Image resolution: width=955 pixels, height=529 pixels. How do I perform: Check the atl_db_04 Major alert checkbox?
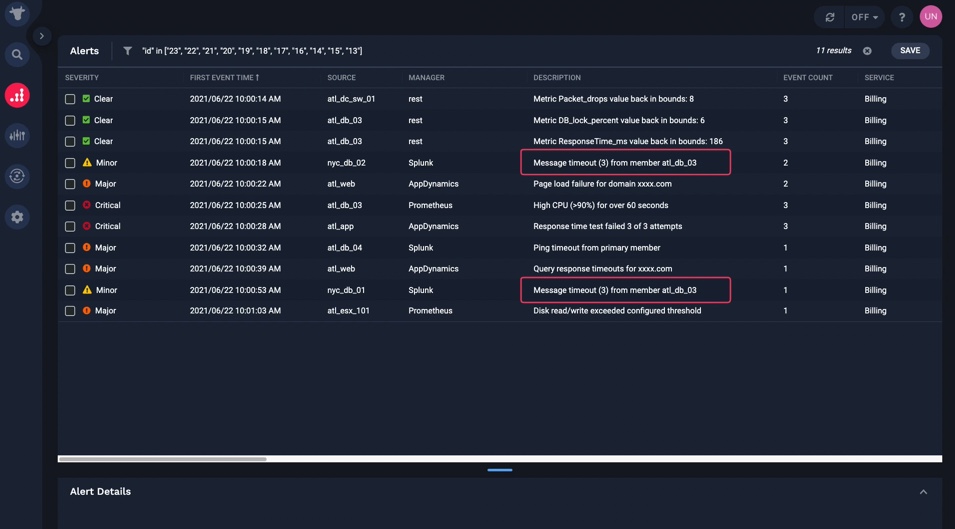coord(70,248)
